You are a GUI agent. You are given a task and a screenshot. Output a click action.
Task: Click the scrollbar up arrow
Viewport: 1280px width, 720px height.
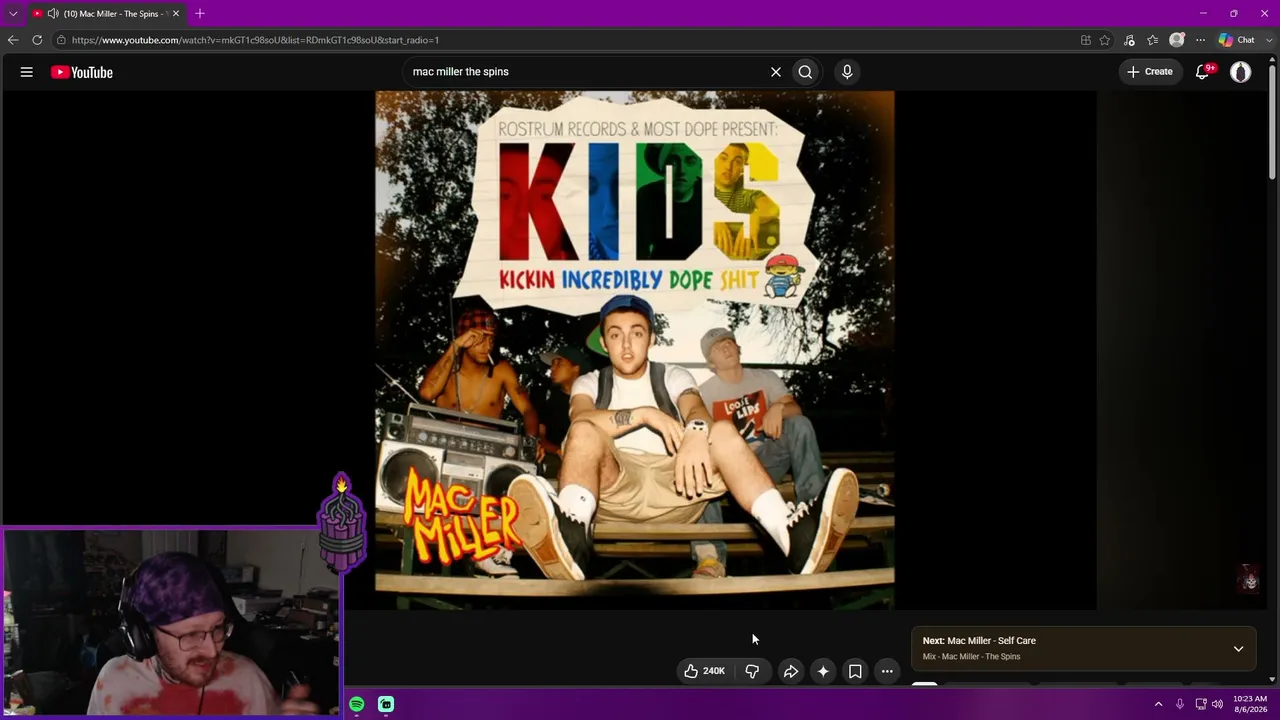click(1272, 58)
